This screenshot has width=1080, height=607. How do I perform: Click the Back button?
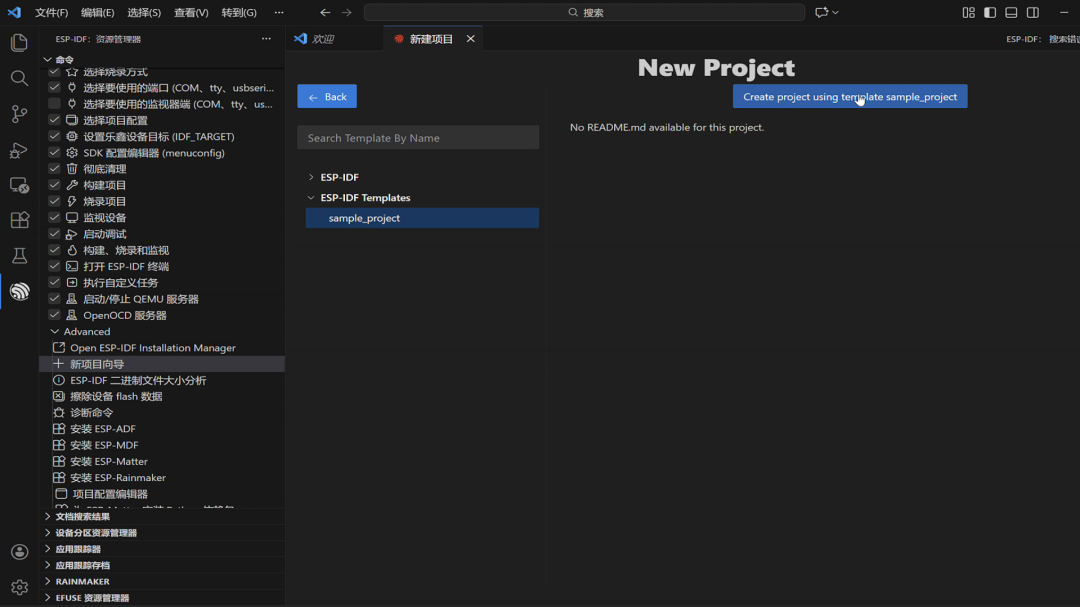point(327,96)
